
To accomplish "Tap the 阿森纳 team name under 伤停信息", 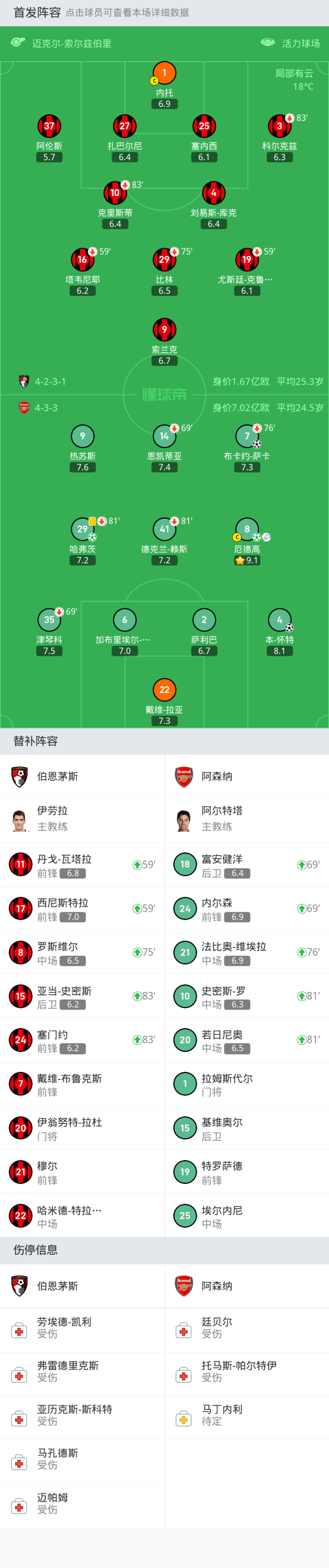I will coord(217,1285).
